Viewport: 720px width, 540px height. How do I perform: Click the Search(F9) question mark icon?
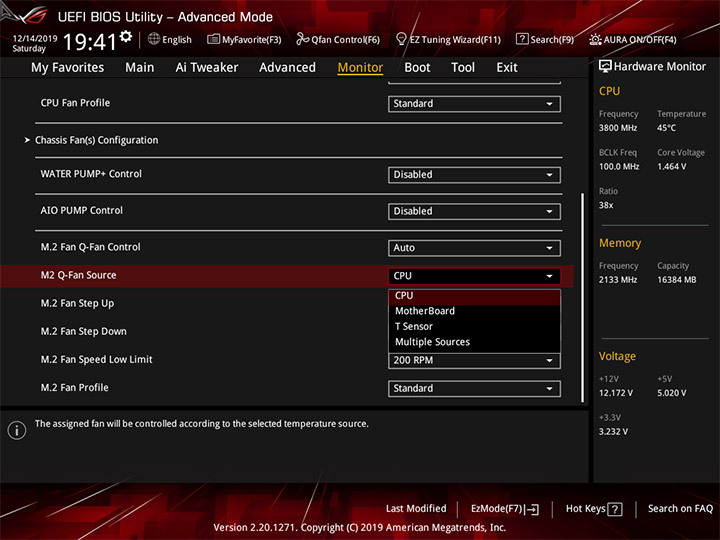pos(522,39)
